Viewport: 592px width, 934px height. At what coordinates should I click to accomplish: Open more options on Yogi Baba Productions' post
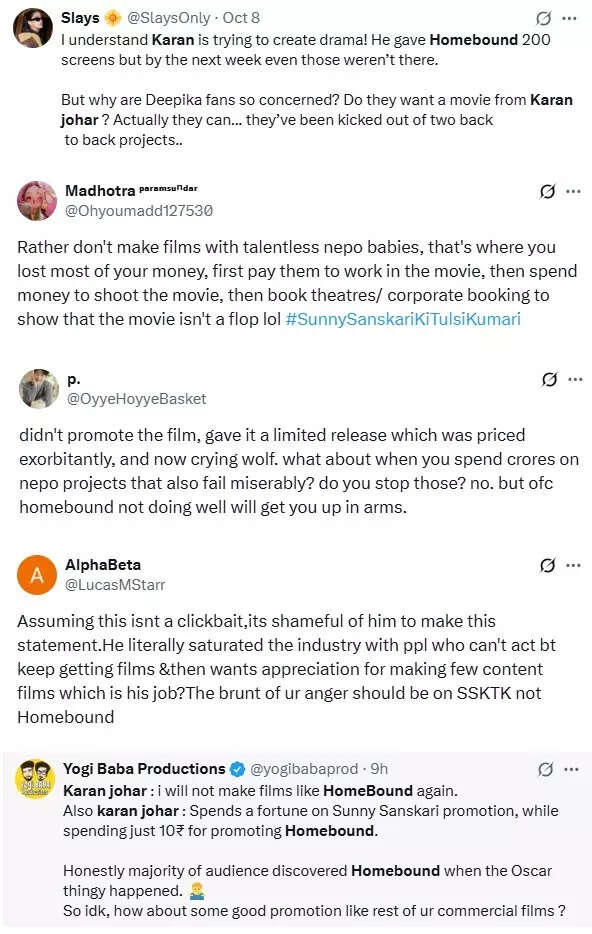pos(573,769)
